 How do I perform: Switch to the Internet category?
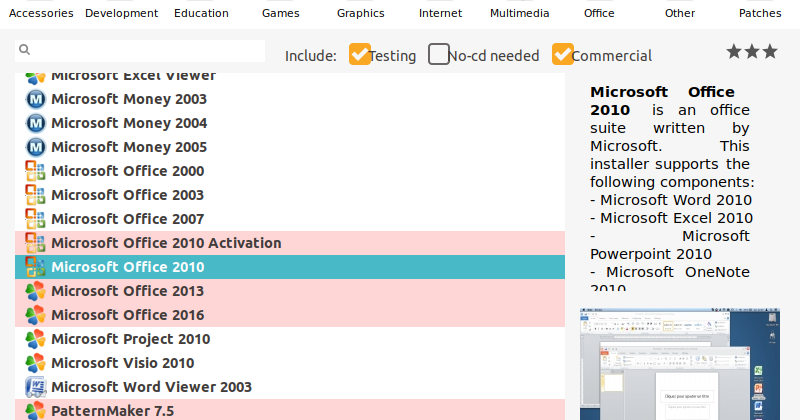[440, 13]
